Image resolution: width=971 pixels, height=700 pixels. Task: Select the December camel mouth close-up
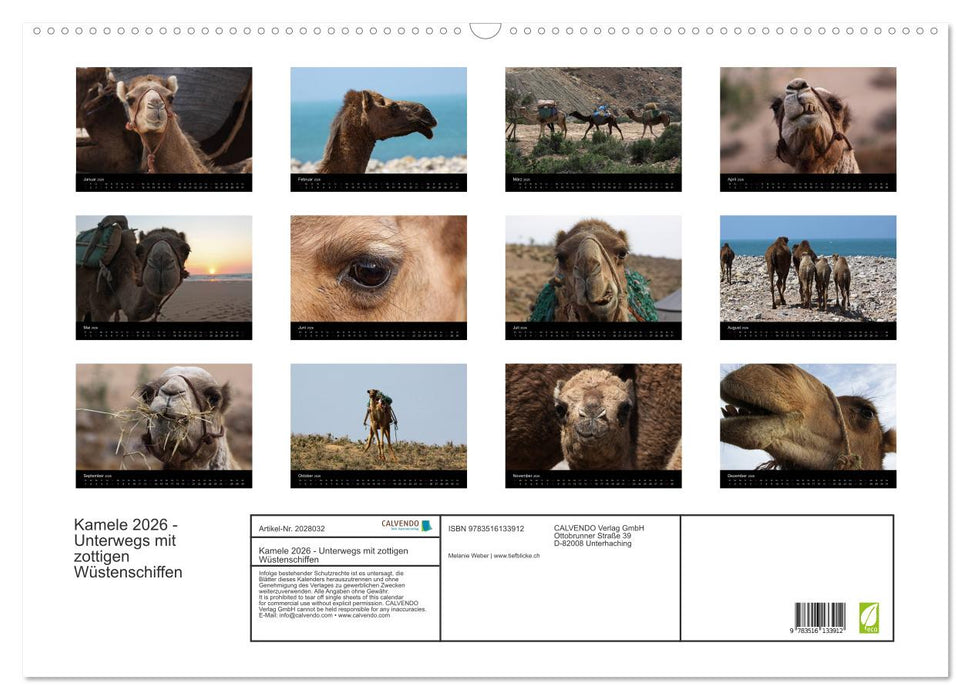(807, 417)
